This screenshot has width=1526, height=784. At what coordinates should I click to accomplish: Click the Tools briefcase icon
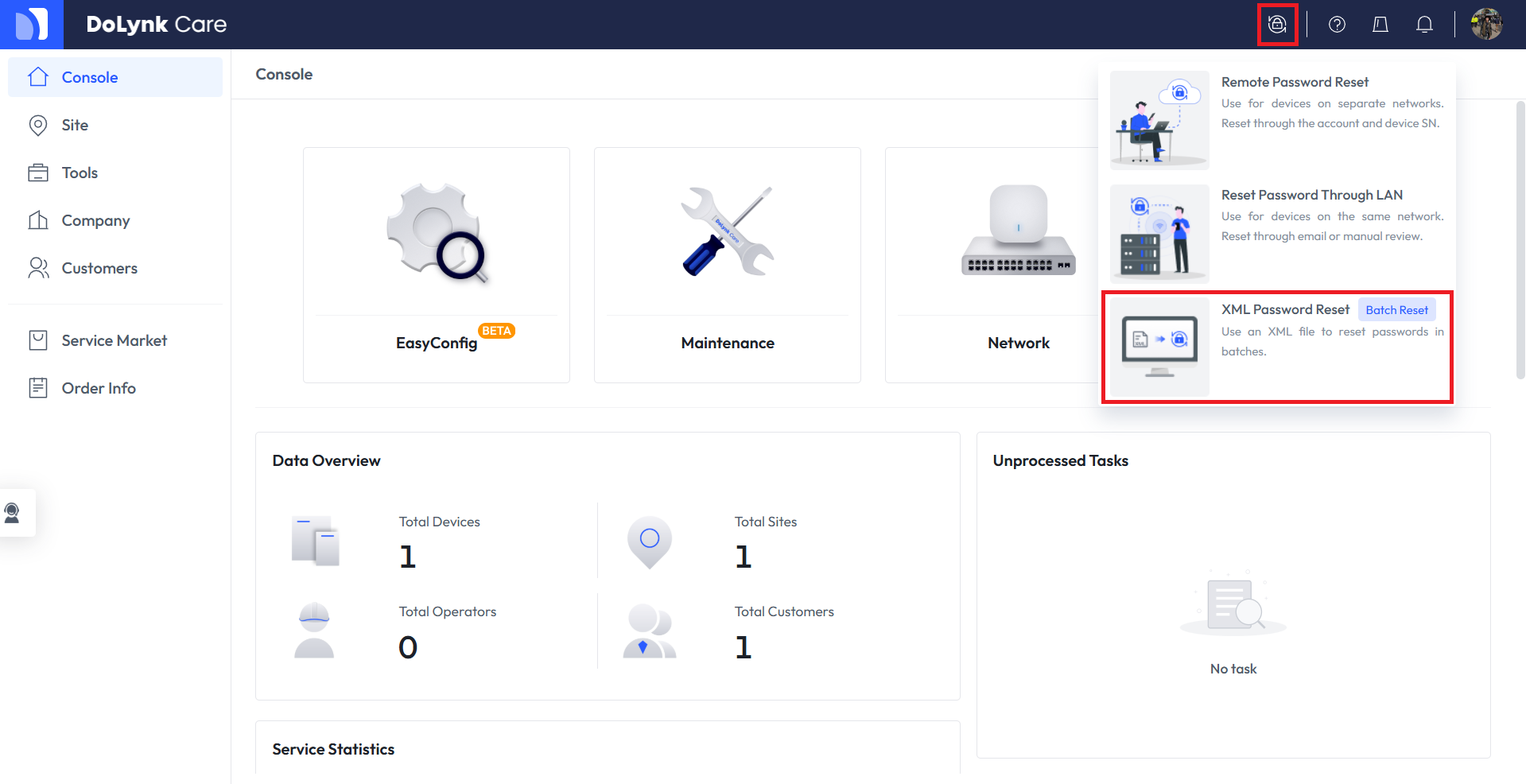click(x=38, y=173)
